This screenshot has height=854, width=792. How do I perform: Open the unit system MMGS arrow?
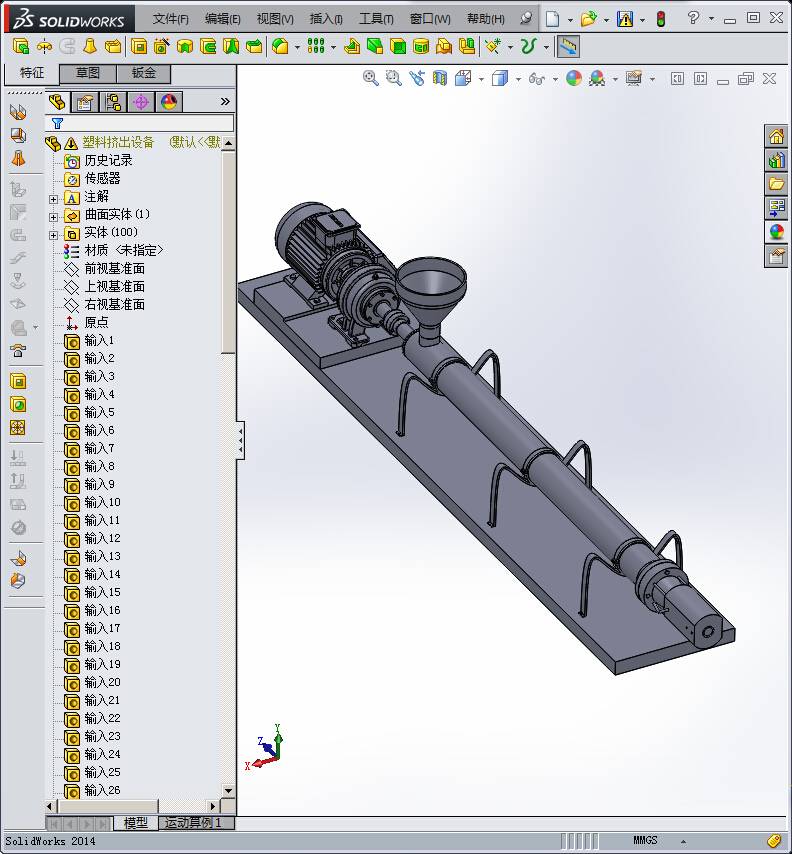[683, 841]
